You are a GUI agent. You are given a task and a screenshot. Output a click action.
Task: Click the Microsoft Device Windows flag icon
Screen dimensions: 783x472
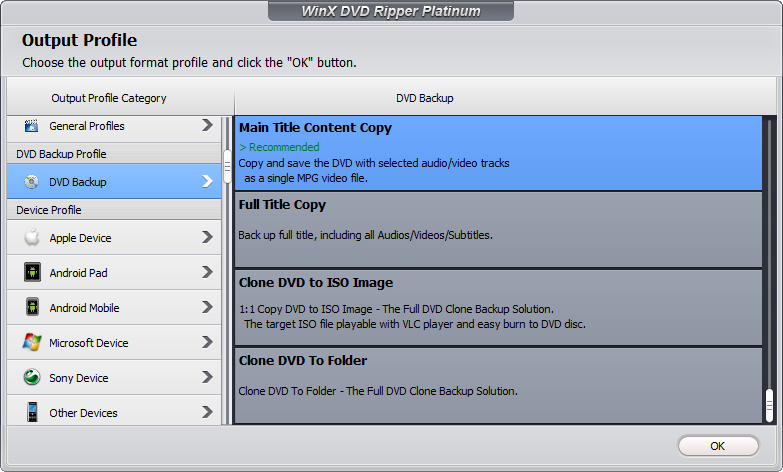[32, 342]
